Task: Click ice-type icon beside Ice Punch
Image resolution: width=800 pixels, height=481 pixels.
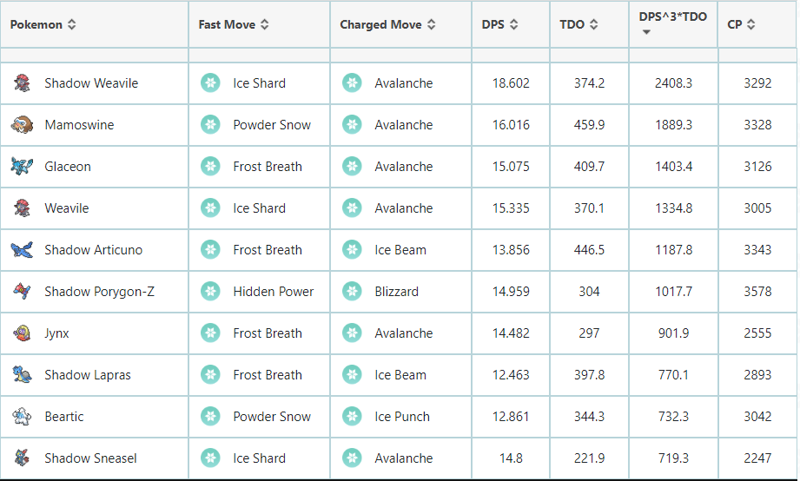Action: pyautogui.click(x=352, y=416)
